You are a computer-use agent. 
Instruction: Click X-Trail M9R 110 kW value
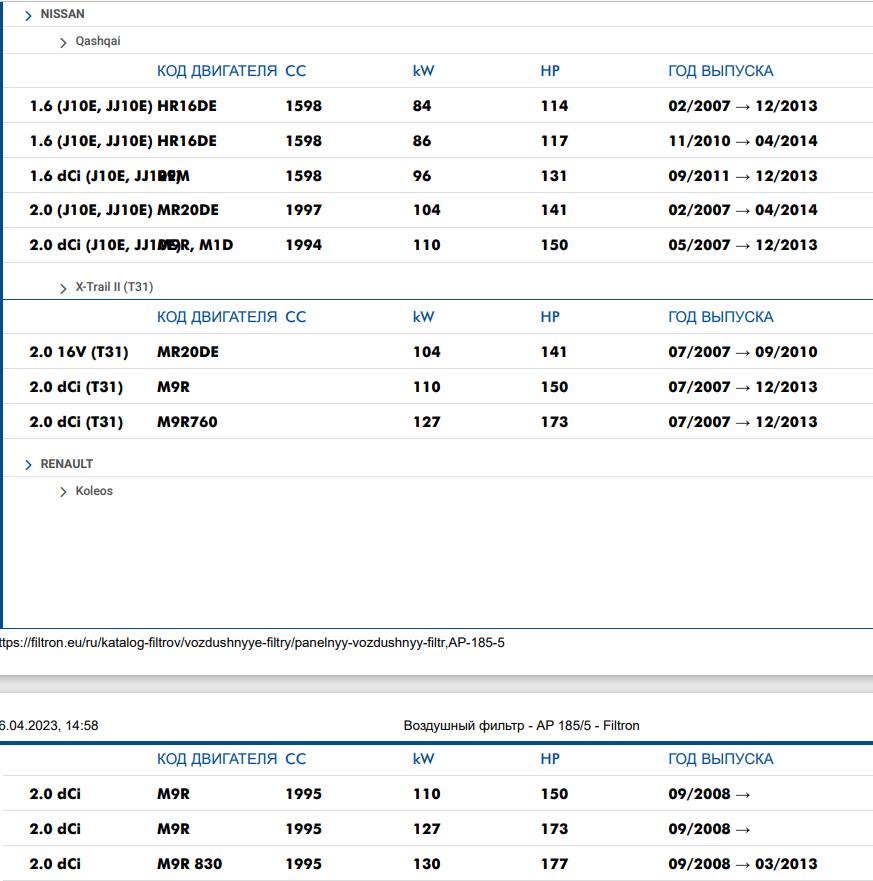point(426,387)
